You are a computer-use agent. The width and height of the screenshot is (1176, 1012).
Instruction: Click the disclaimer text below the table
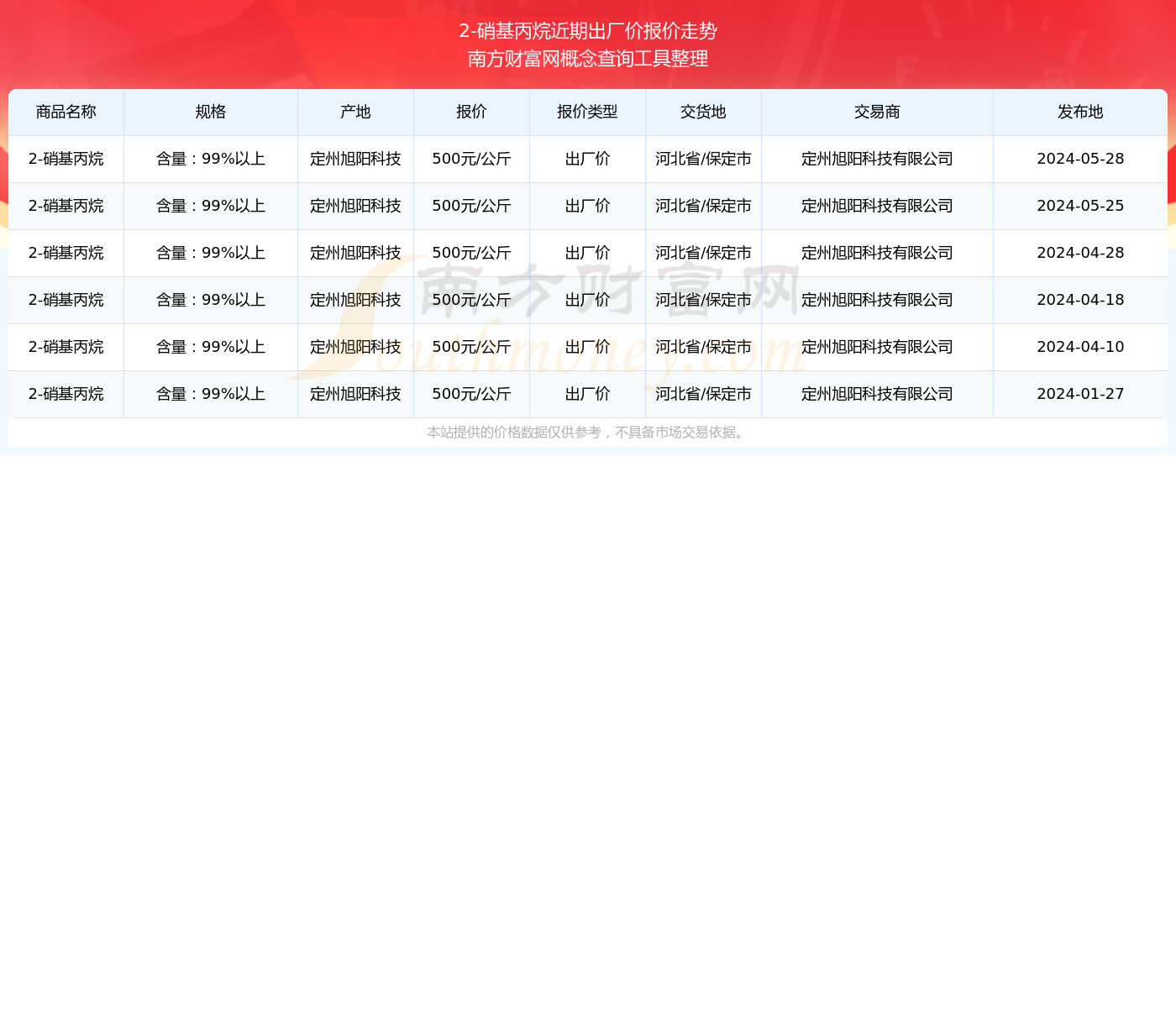pyautogui.click(x=587, y=433)
